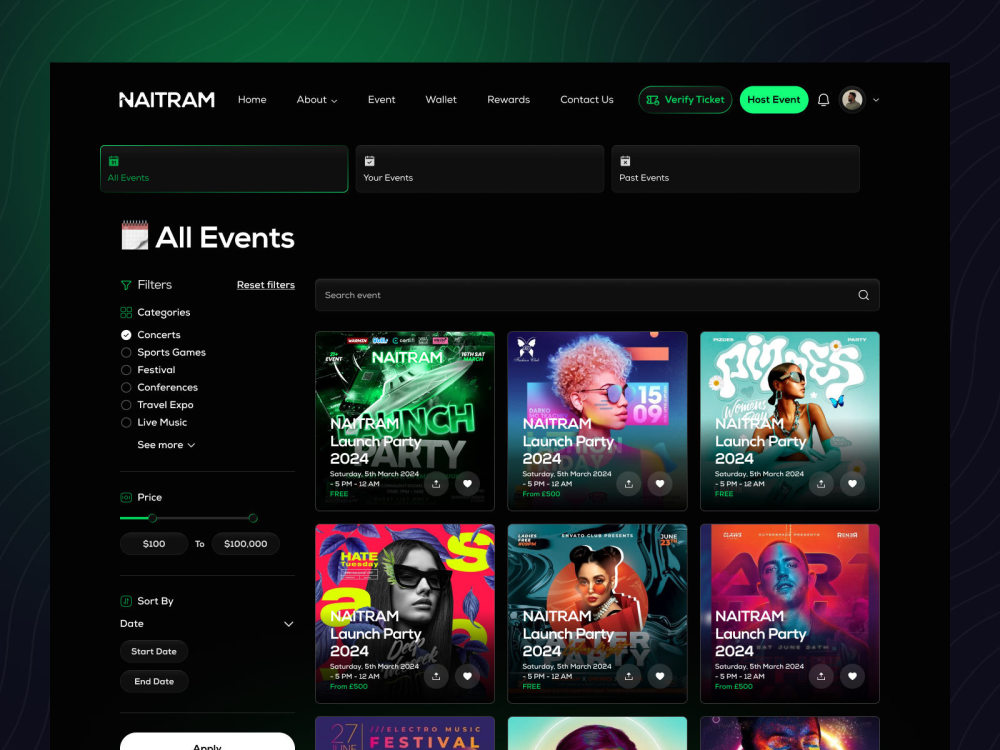
Task: Share the red-orange man portrait event
Action: click(821, 676)
